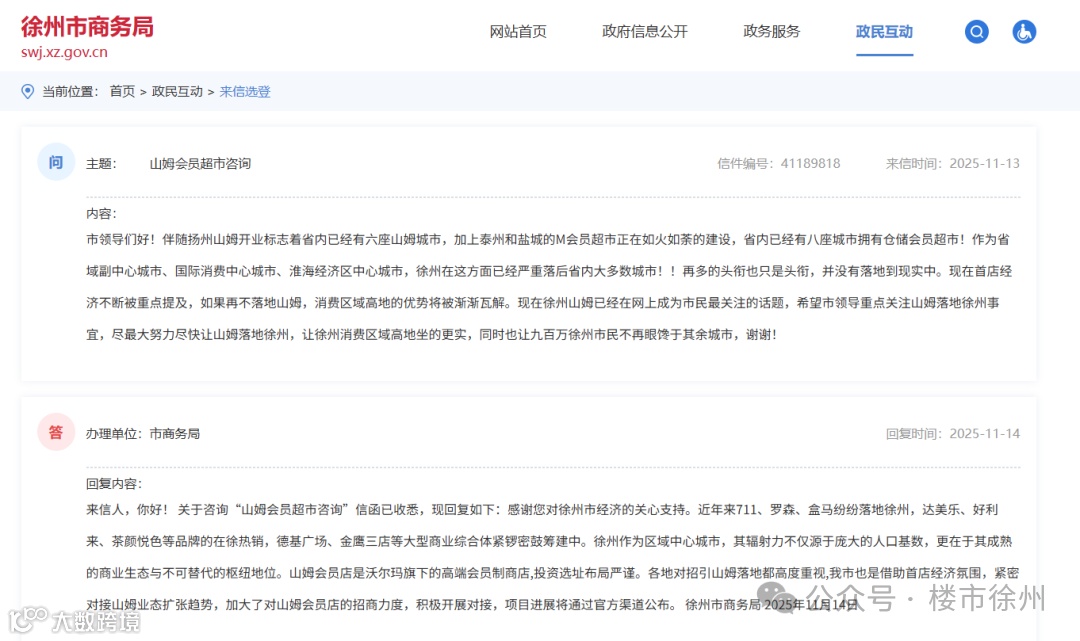Screen dimensions: 1080x641
Task: Open the accessibility wheelchair icon
Action: pyautogui.click(x=1024, y=32)
